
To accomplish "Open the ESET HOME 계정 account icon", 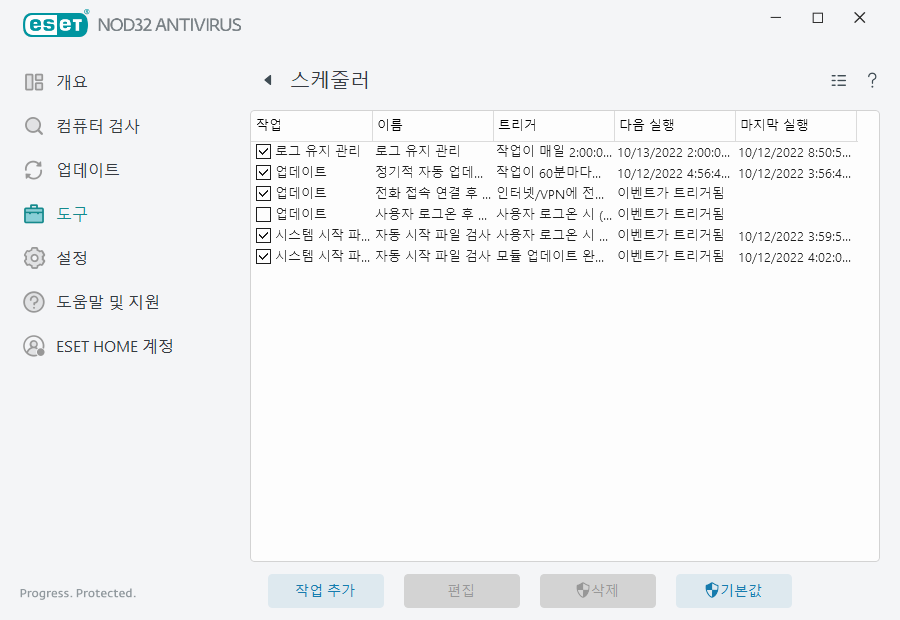I will (33, 347).
